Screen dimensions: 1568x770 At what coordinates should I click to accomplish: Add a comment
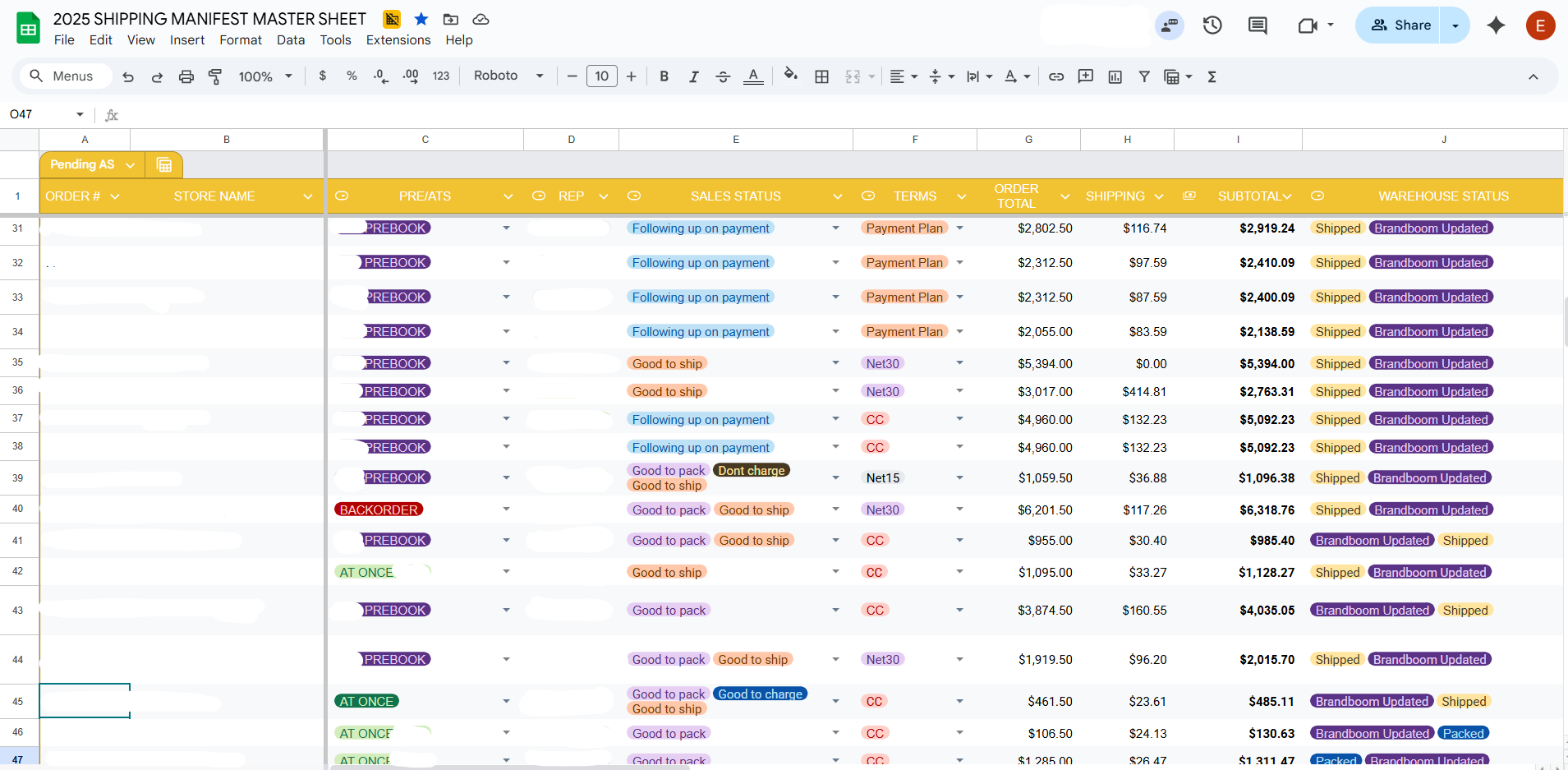click(1086, 76)
